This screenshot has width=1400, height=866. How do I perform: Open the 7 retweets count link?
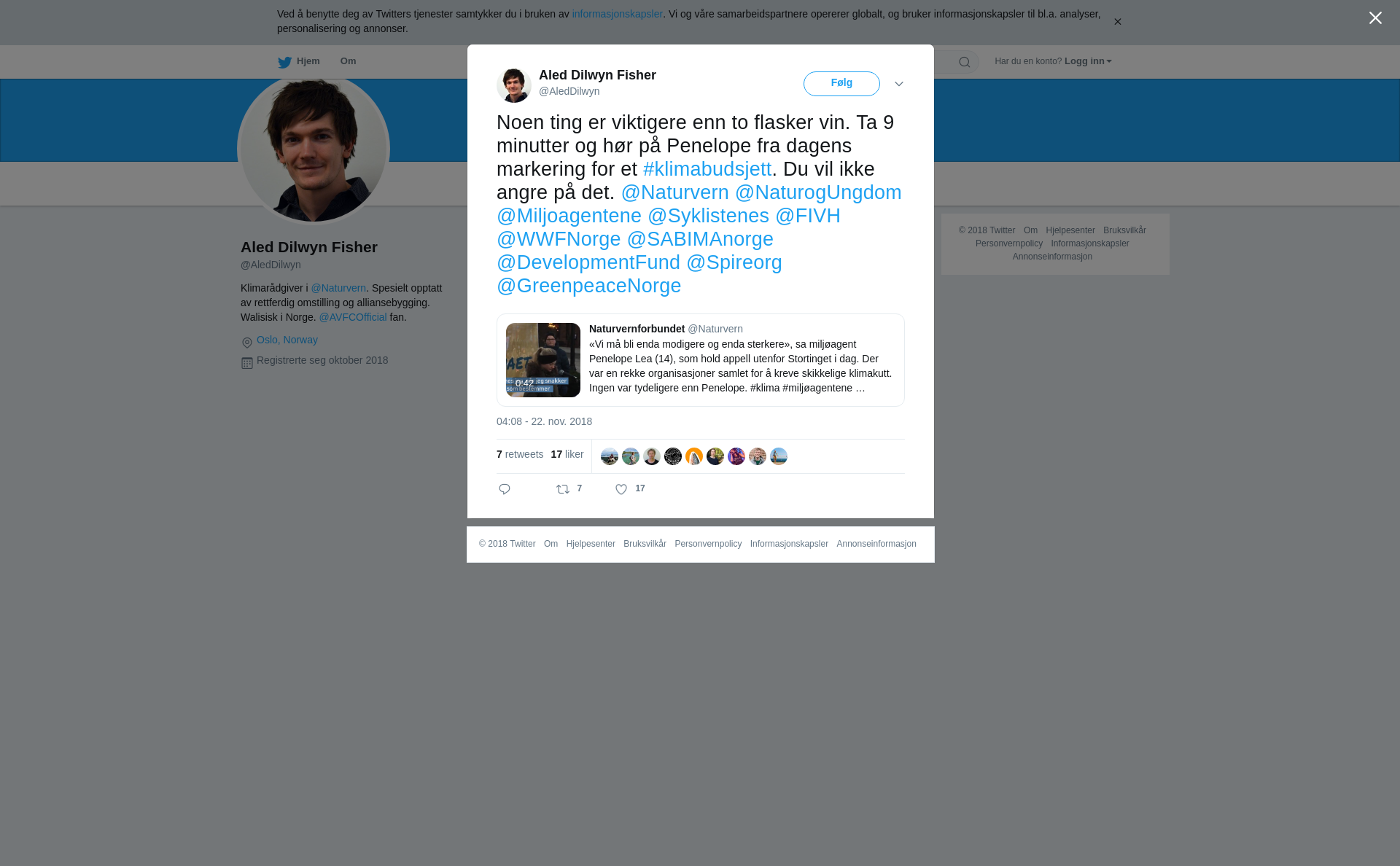coord(520,454)
